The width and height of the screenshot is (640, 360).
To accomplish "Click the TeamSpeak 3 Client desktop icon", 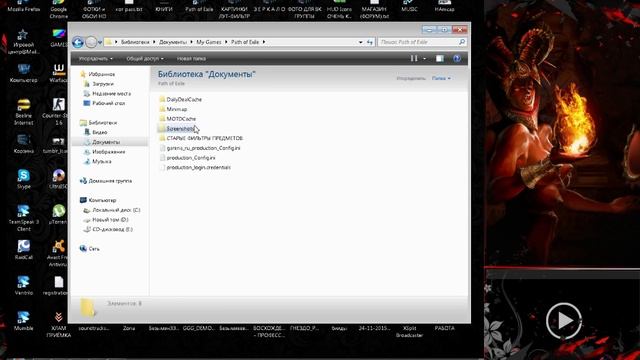I will click(24, 217).
